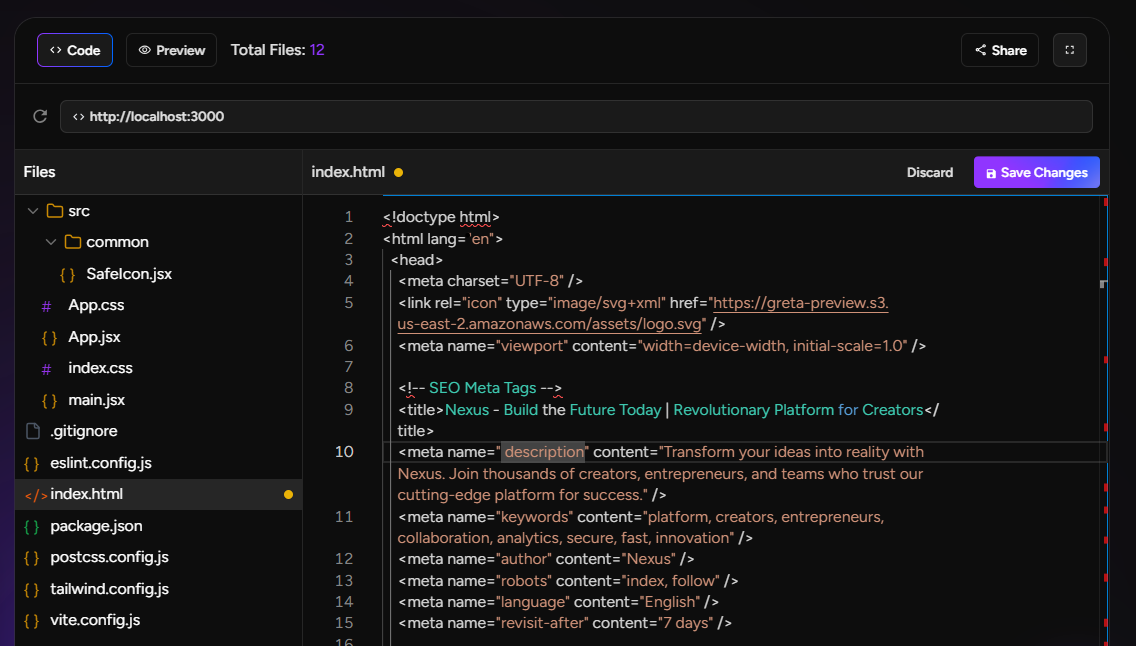Click the code brackets icon in URL bar
Screen dimensions: 1136x646
(x=78, y=117)
